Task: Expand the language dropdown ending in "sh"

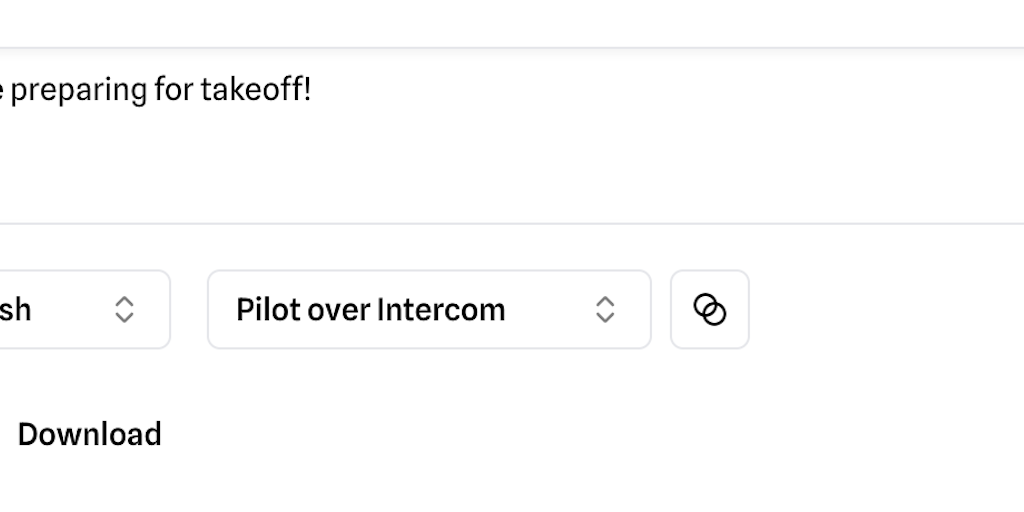Action: click(80, 310)
